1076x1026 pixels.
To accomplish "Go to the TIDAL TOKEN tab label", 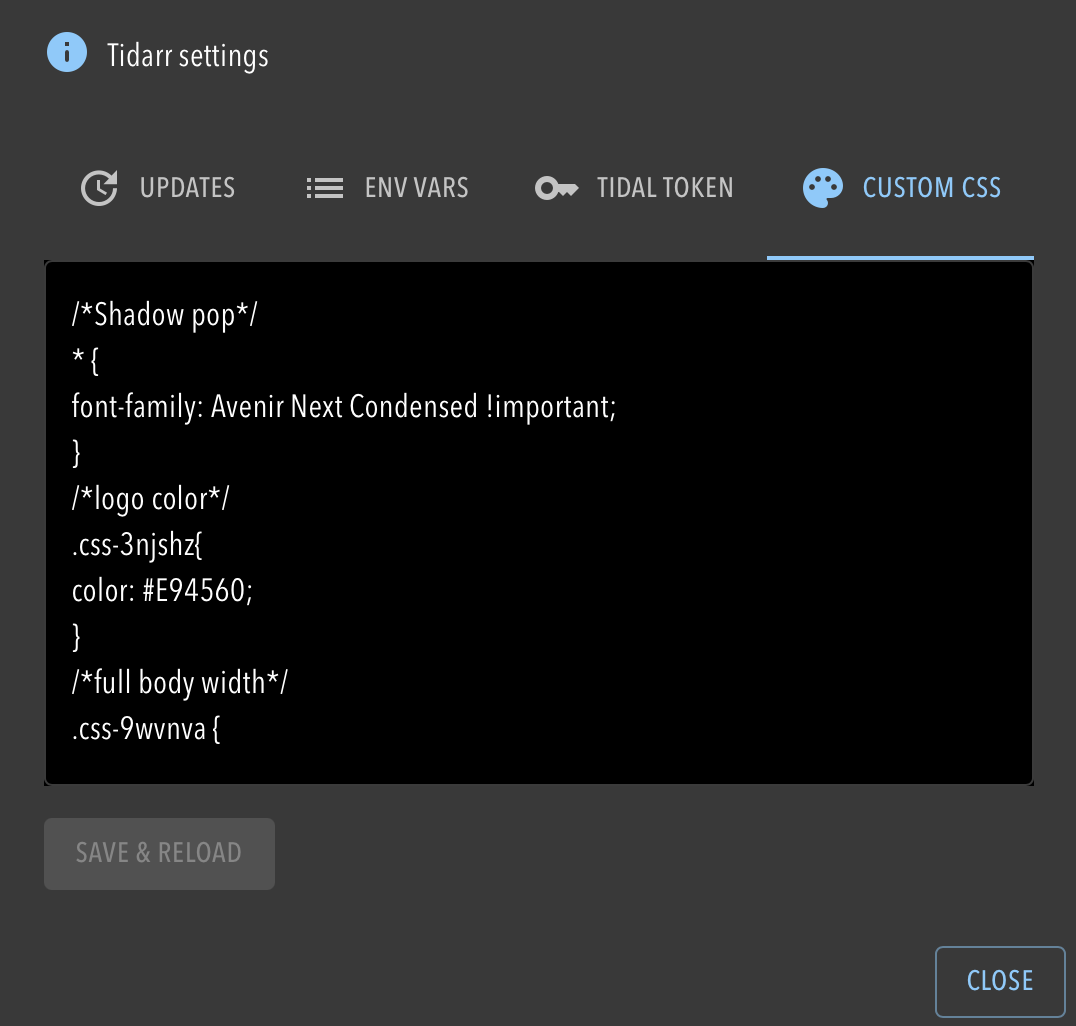I will coord(665,188).
